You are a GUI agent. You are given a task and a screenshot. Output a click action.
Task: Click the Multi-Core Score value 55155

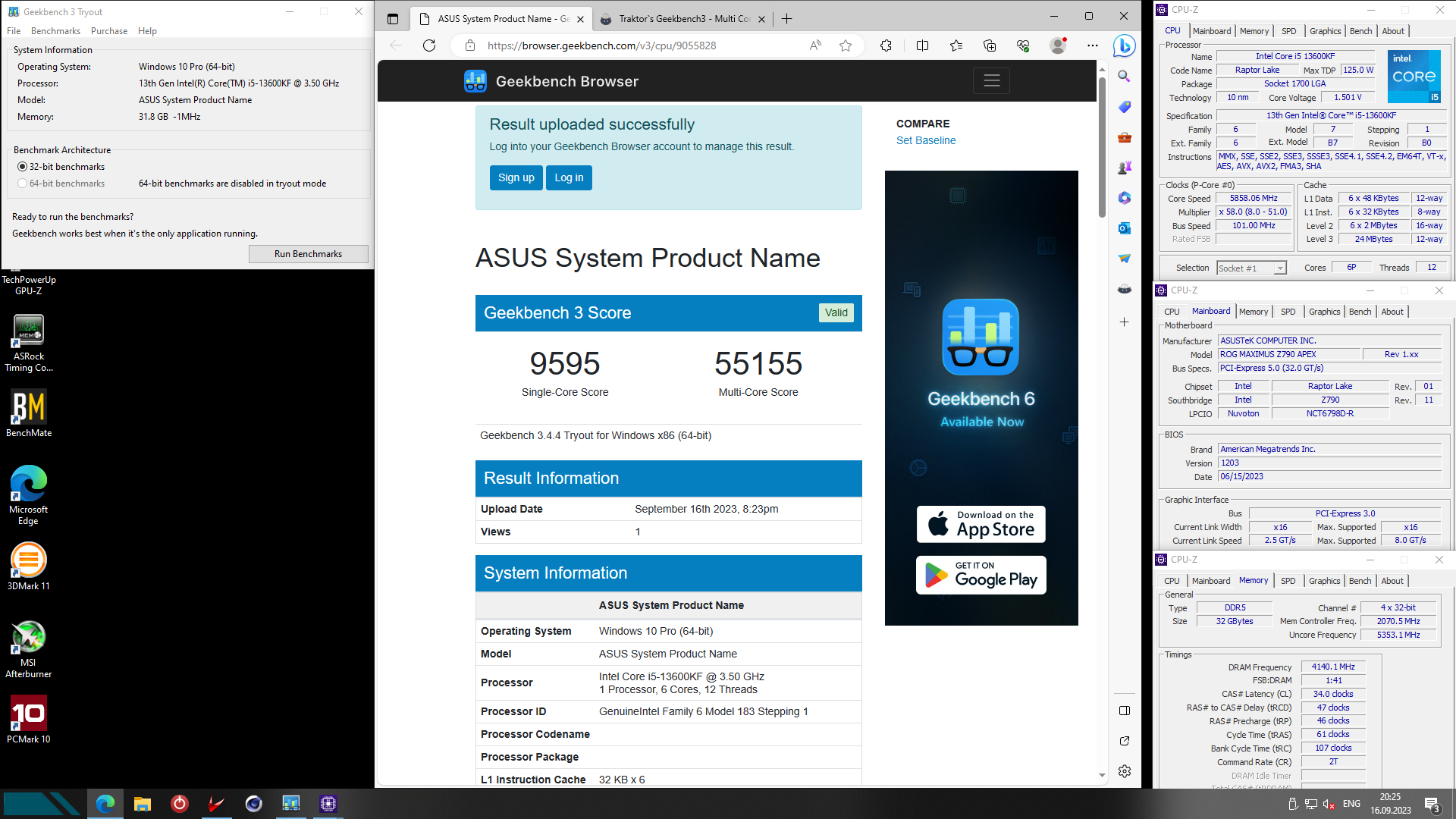pos(758,364)
